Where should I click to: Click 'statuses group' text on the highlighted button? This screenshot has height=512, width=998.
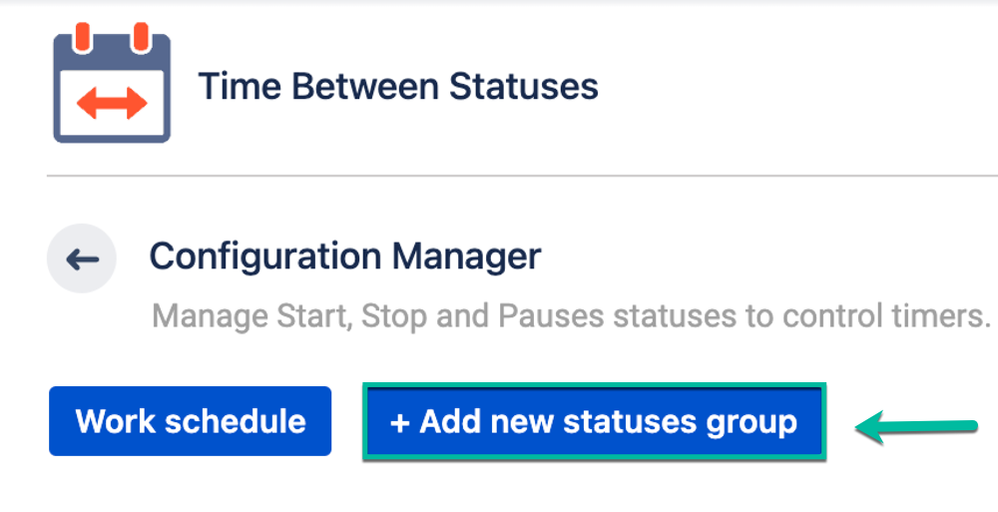[x=680, y=422]
